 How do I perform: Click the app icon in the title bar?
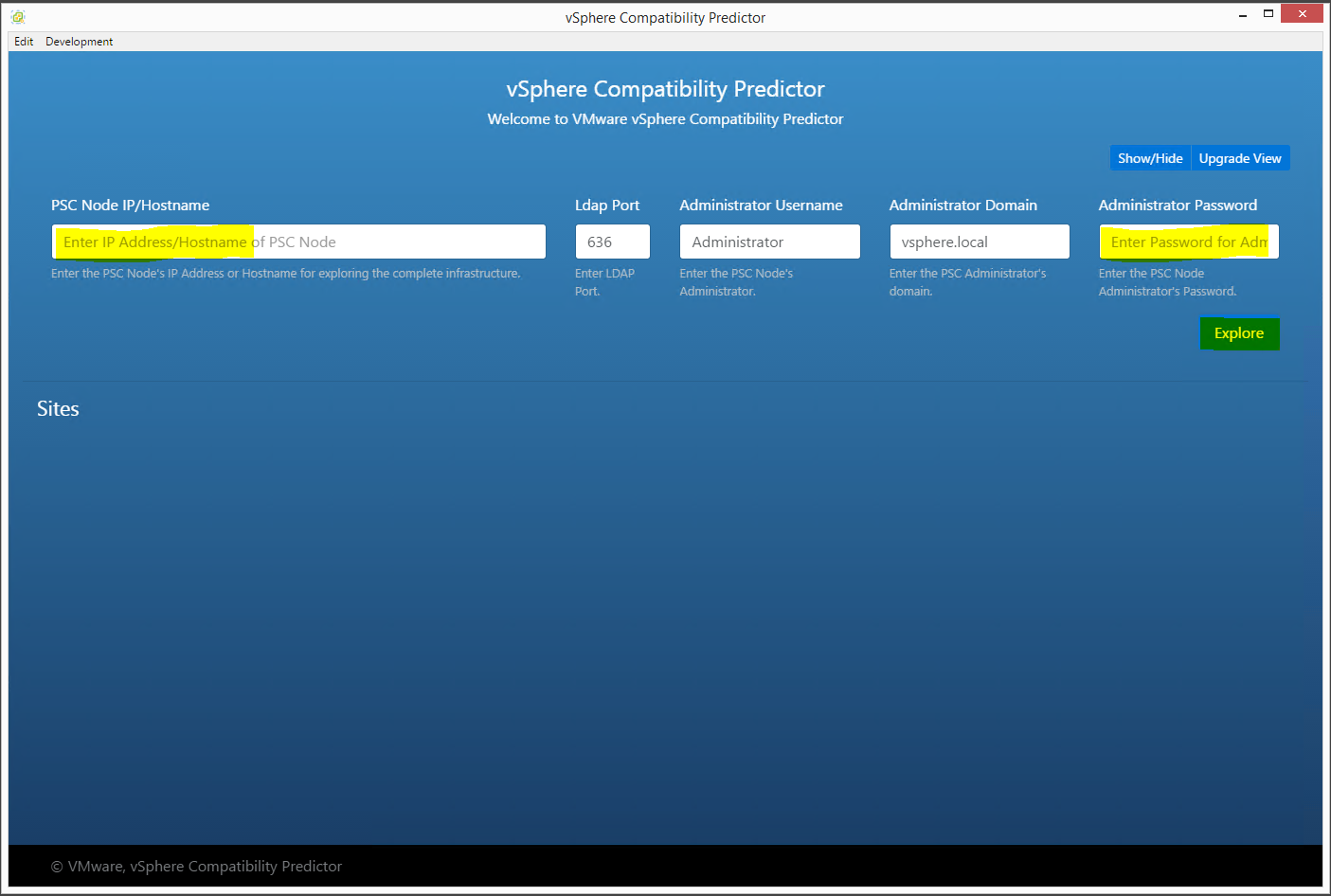coord(18,17)
